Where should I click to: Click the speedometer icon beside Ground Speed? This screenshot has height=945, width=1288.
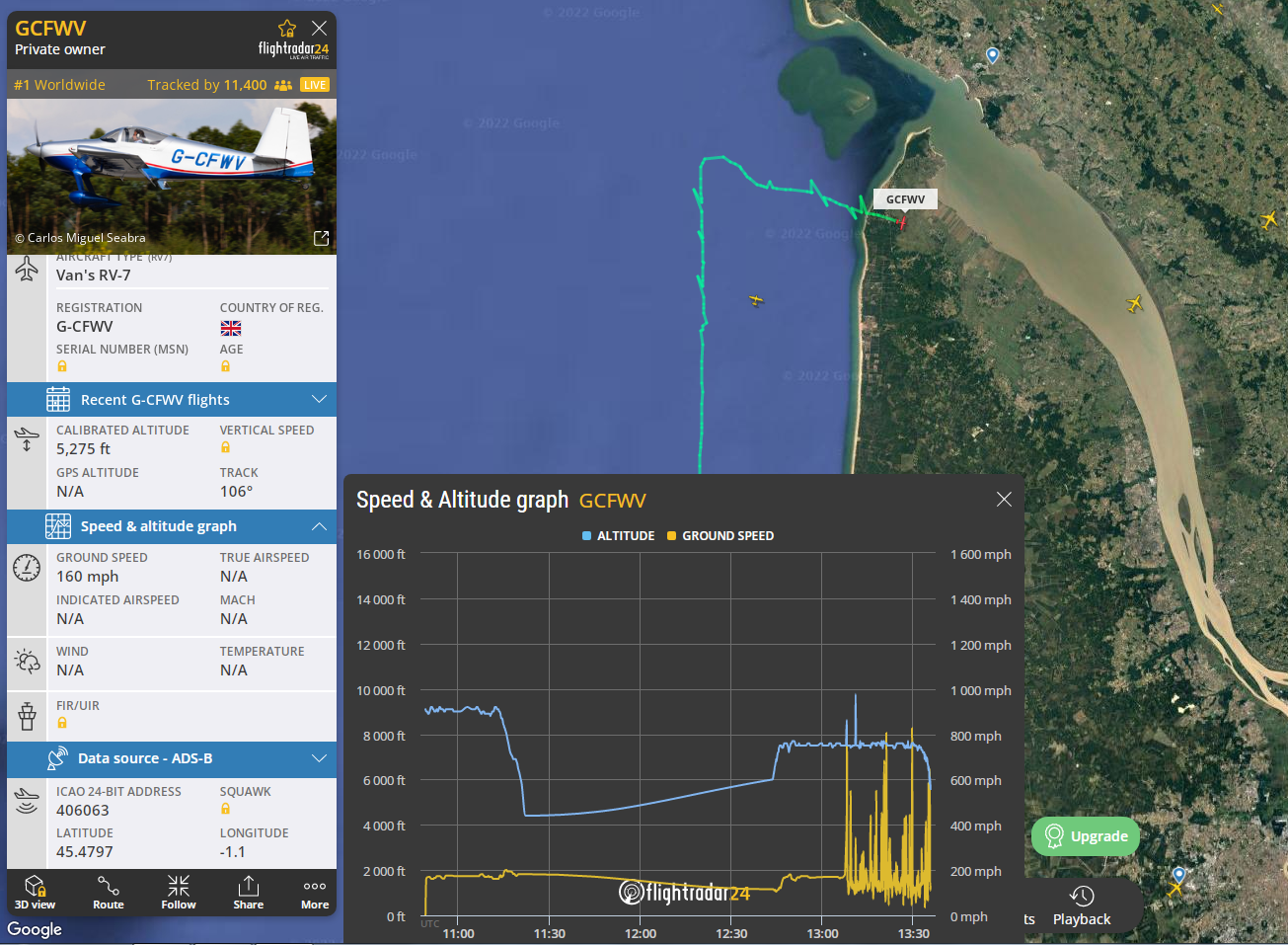pyautogui.click(x=27, y=567)
